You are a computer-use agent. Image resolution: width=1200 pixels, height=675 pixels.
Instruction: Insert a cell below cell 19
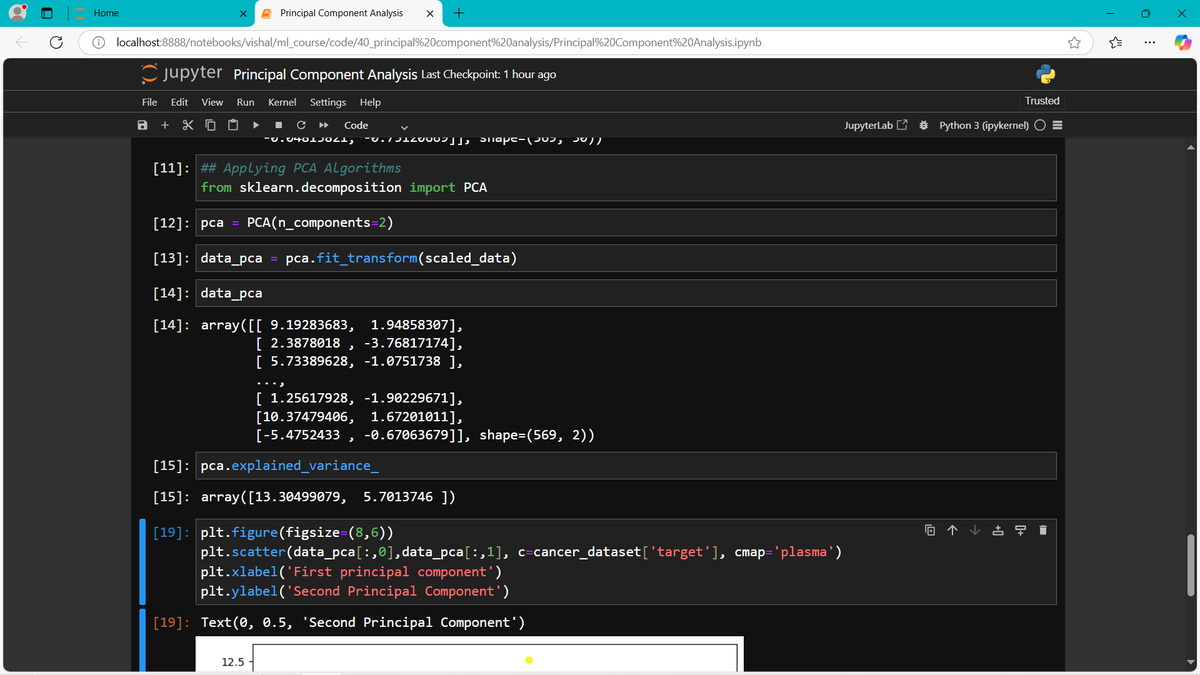[x=1020, y=530]
